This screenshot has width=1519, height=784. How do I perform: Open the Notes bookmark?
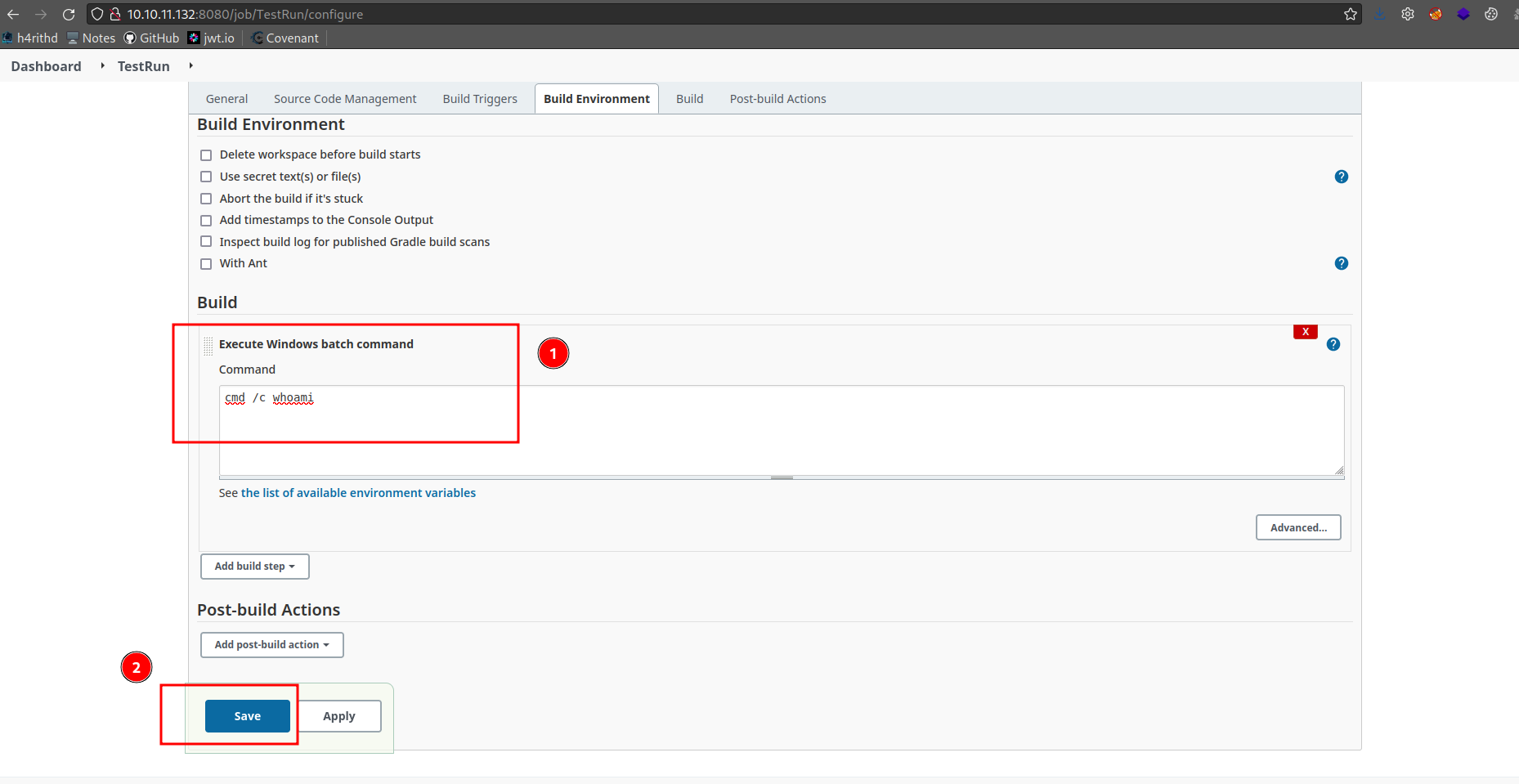pos(92,38)
